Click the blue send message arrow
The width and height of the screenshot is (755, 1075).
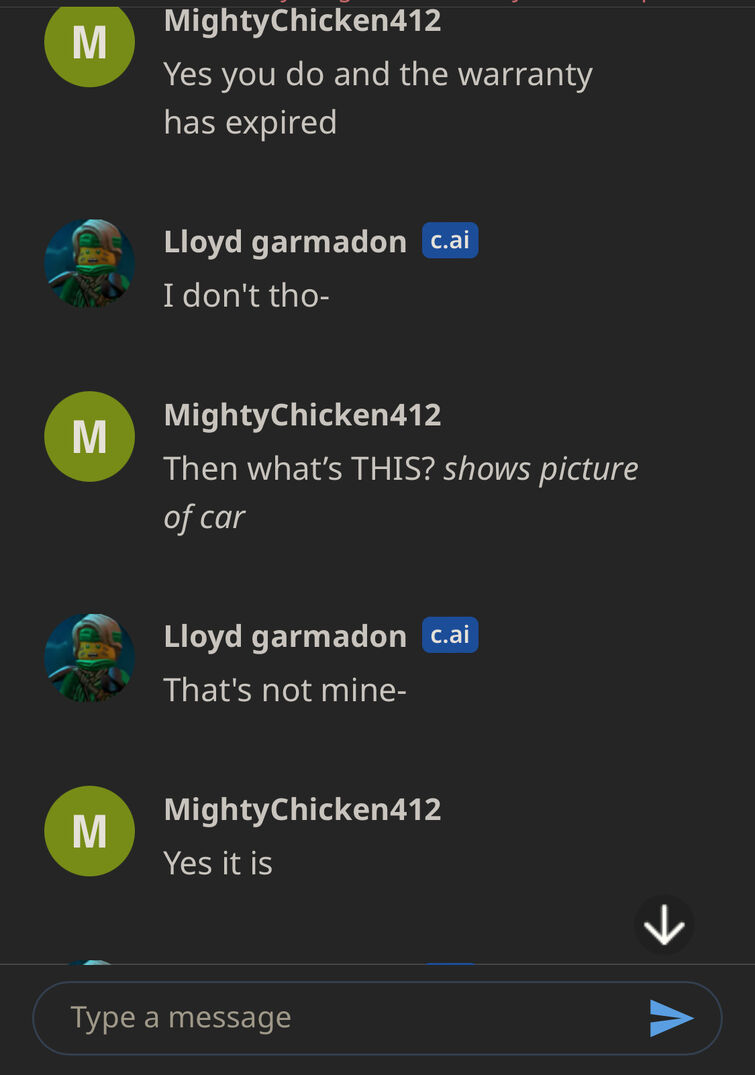[x=671, y=1018]
